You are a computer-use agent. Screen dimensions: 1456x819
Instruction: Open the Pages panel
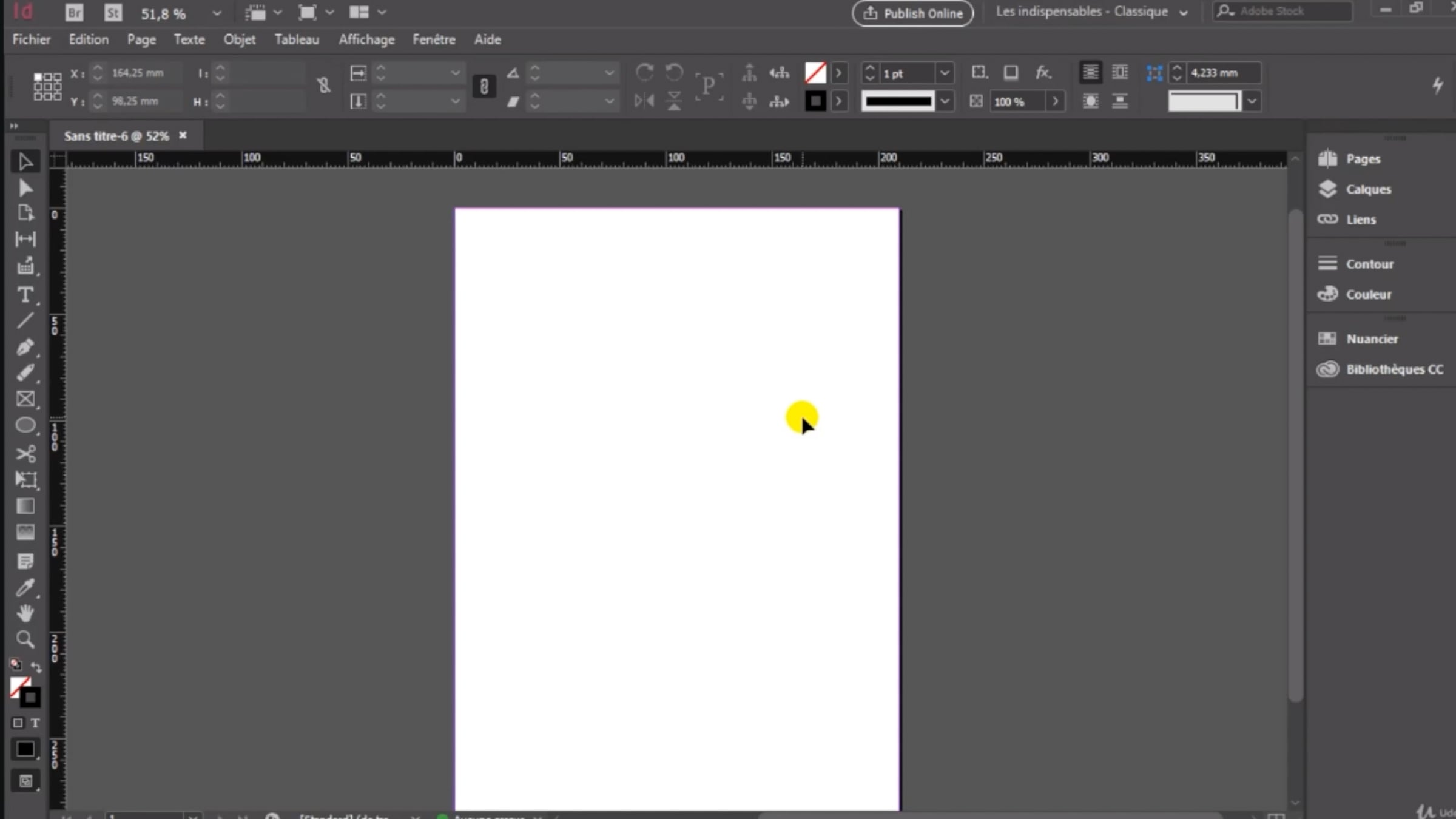coord(1349,159)
